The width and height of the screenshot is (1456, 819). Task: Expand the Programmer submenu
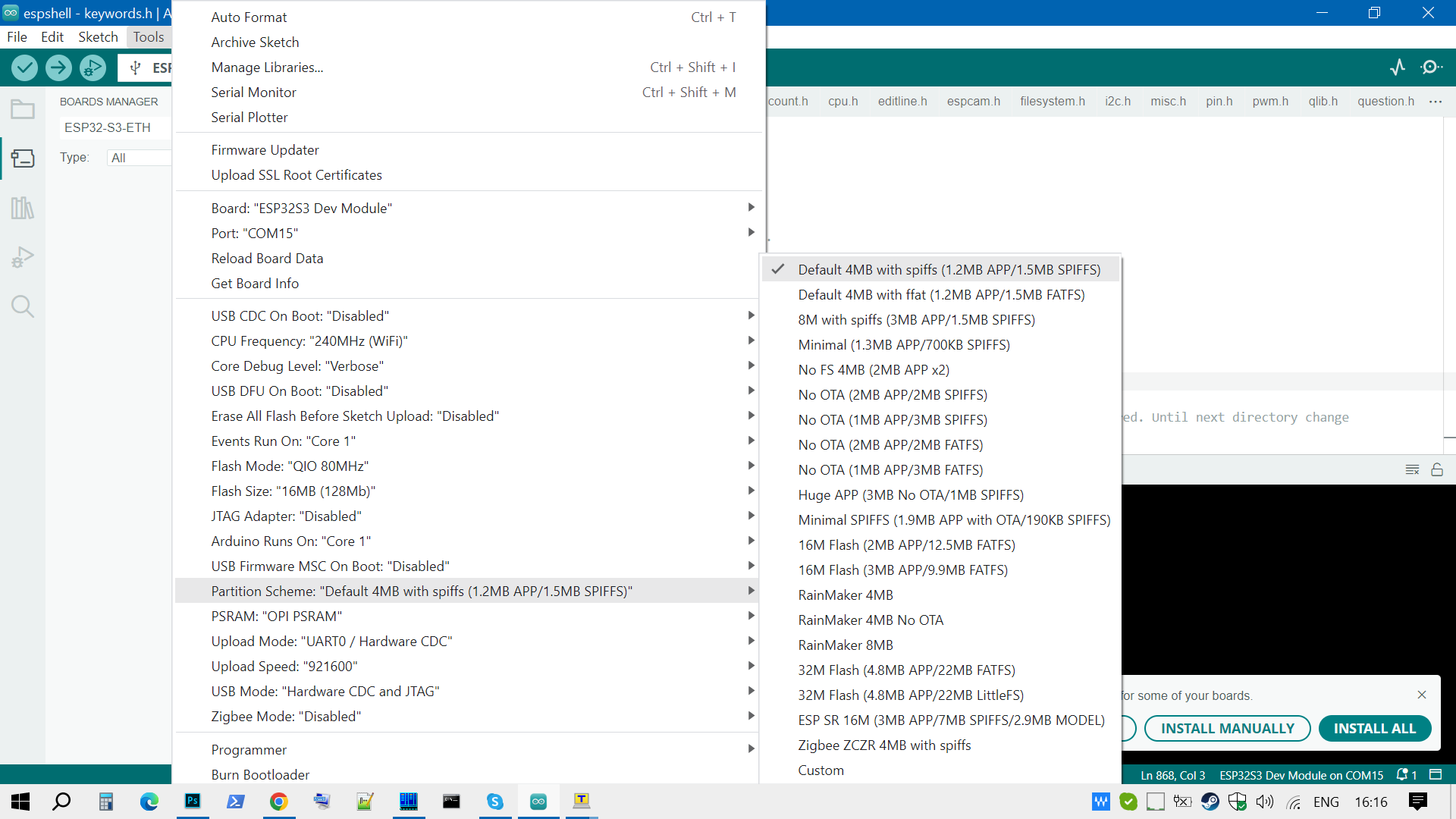point(468,750)
